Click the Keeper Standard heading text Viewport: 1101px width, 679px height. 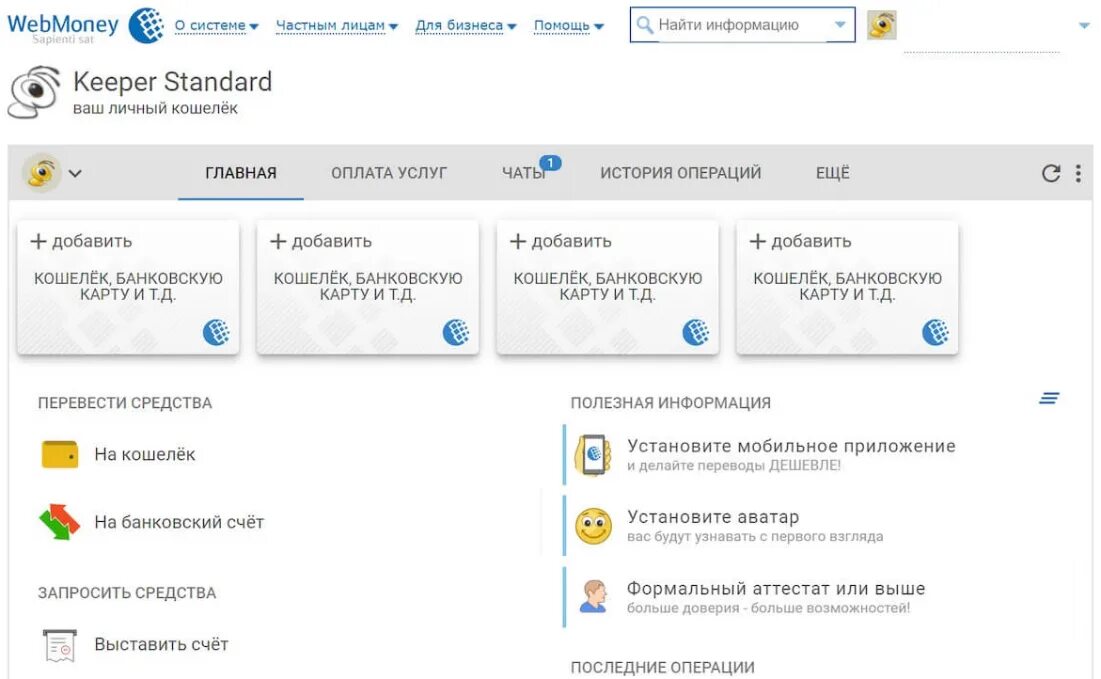click(x=173, y=82)
